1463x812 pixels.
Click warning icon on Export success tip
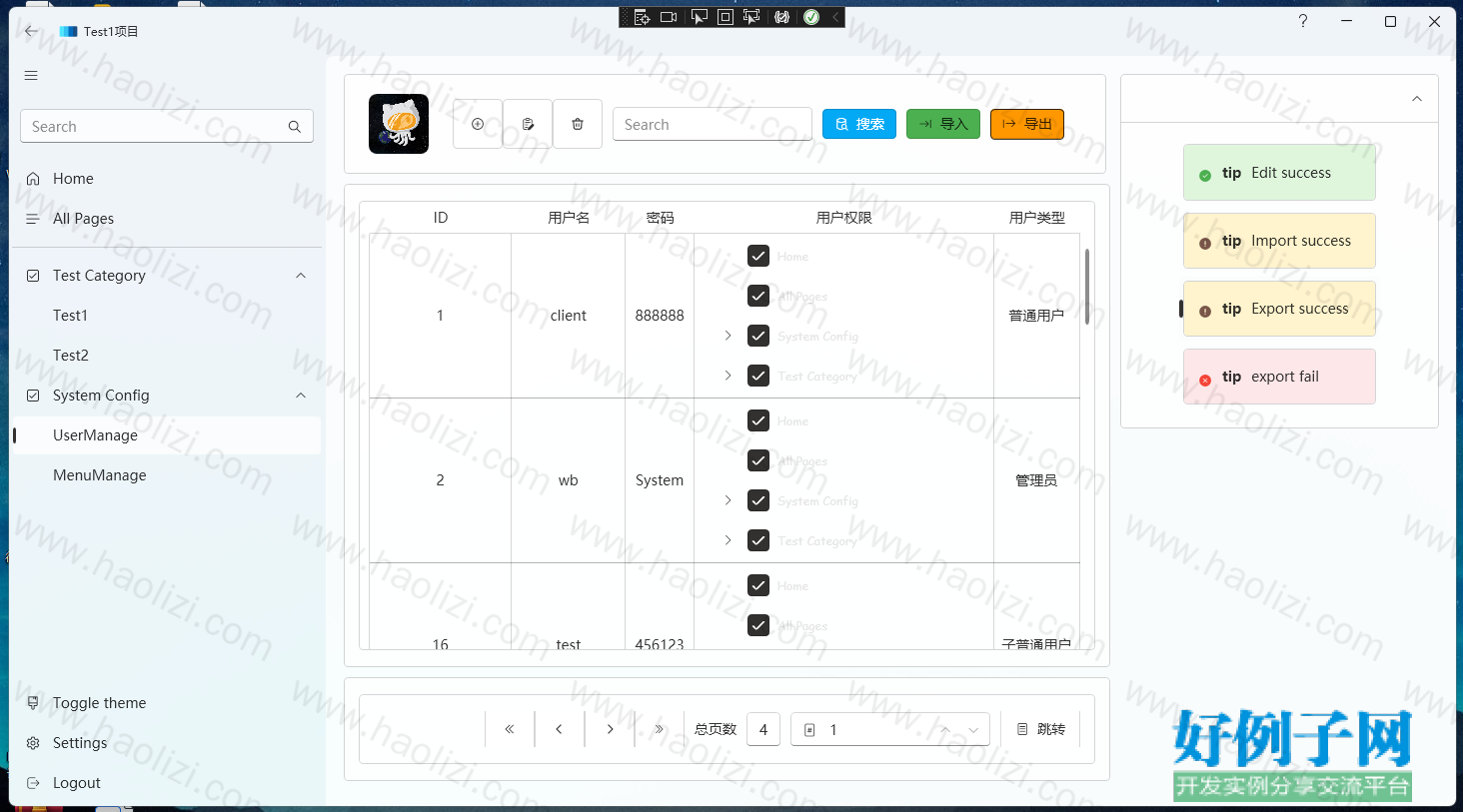pos(1205,311)
